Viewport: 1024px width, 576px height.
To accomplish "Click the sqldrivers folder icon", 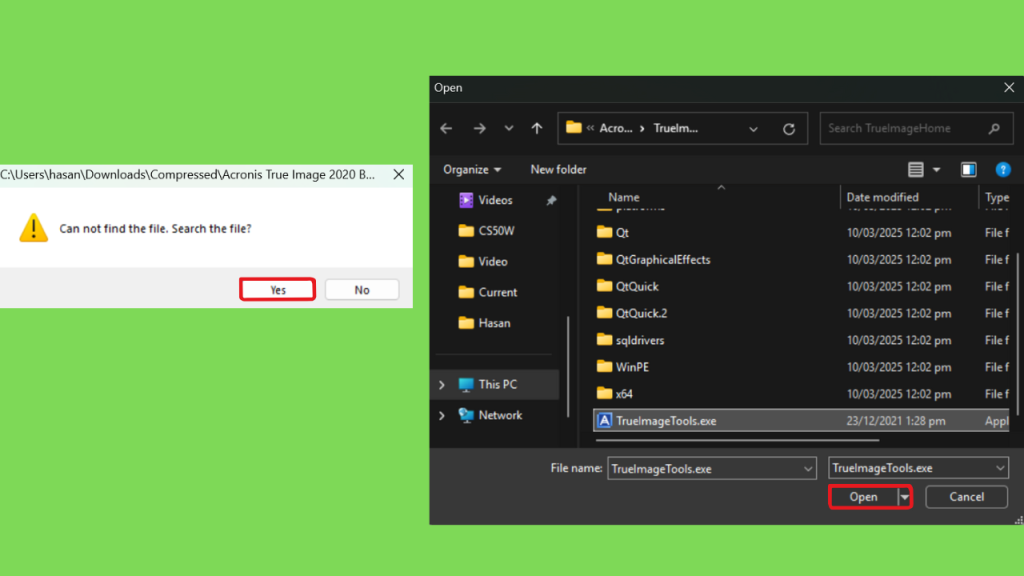I will pos(605,339).
